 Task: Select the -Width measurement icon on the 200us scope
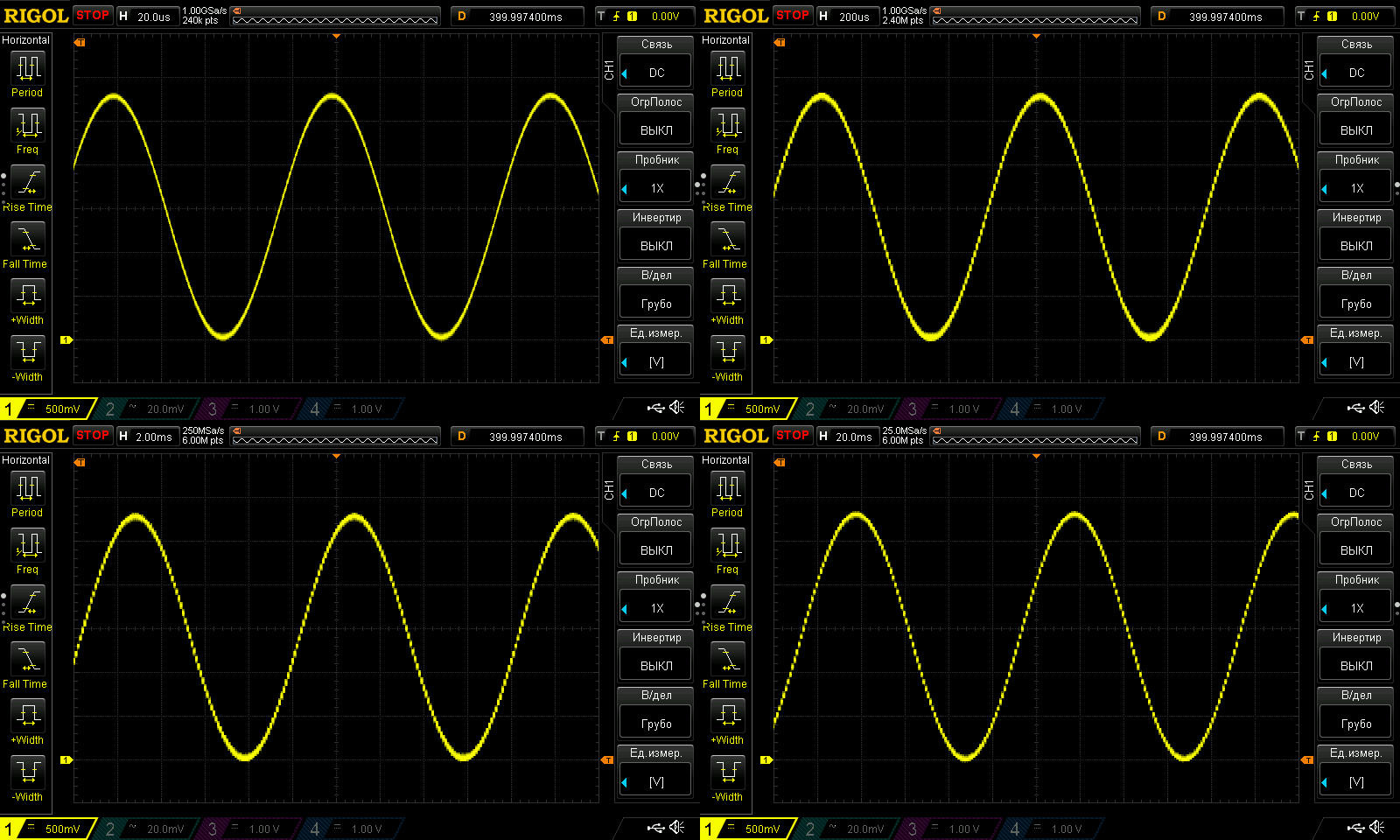pyautogui.click(x=727, y=352)
